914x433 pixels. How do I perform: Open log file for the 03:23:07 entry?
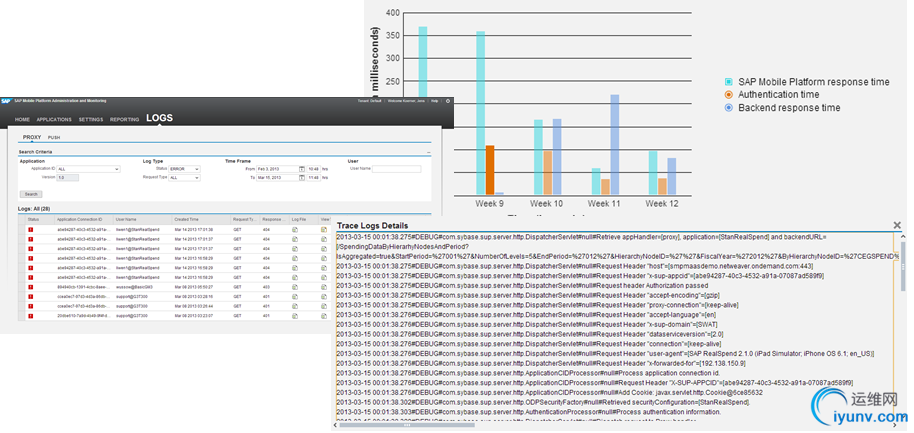tap(295, 316)
